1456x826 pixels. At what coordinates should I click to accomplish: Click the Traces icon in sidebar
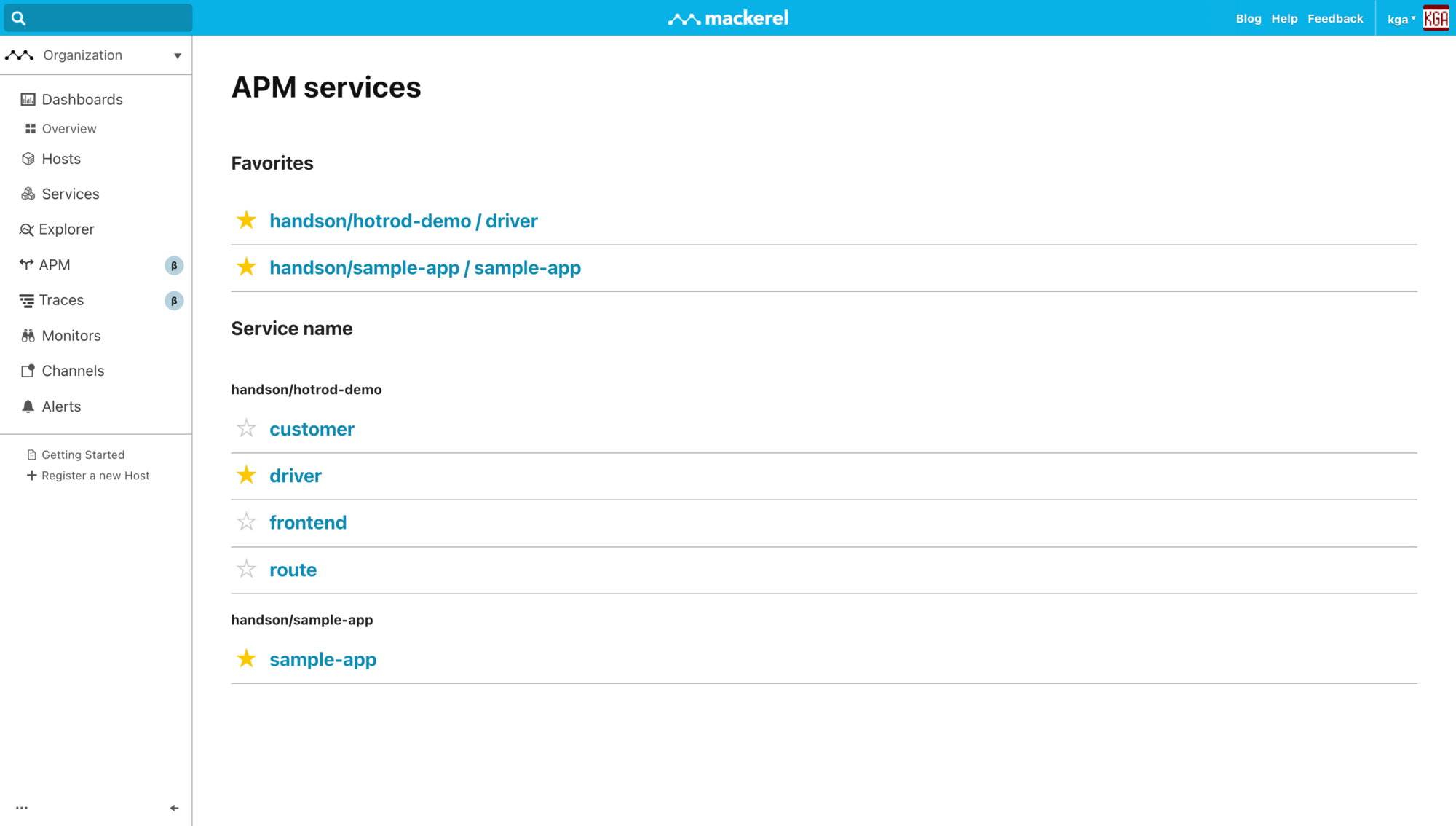click(27, 300)
